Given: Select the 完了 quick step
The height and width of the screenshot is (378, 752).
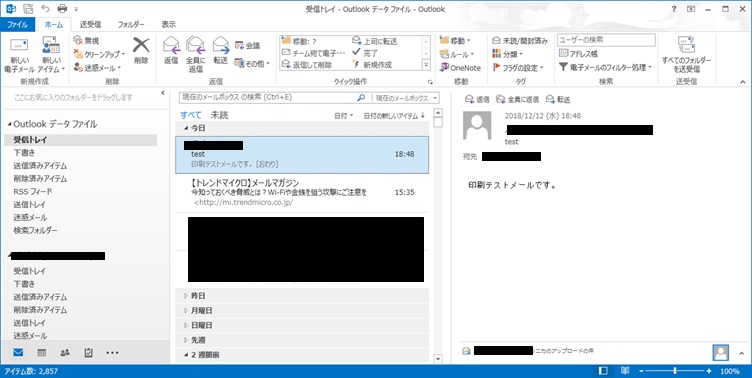Looking at the screenshot, I should (x=365, y=53).
